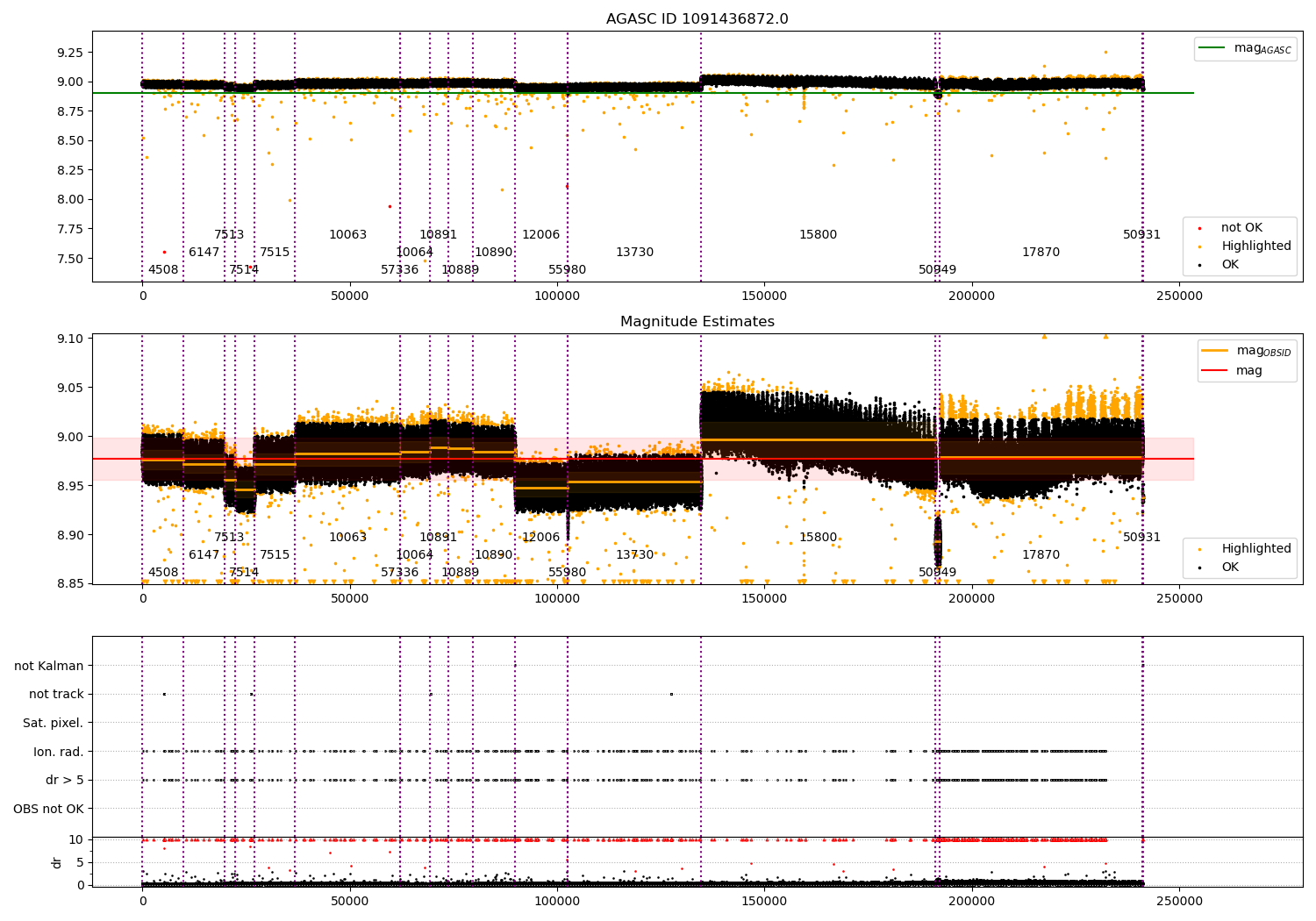Click obsid label 10890 in Magnitude Estimates plot
The width and height of the screenshot is (1316, 921).
[x=493, y=555]
